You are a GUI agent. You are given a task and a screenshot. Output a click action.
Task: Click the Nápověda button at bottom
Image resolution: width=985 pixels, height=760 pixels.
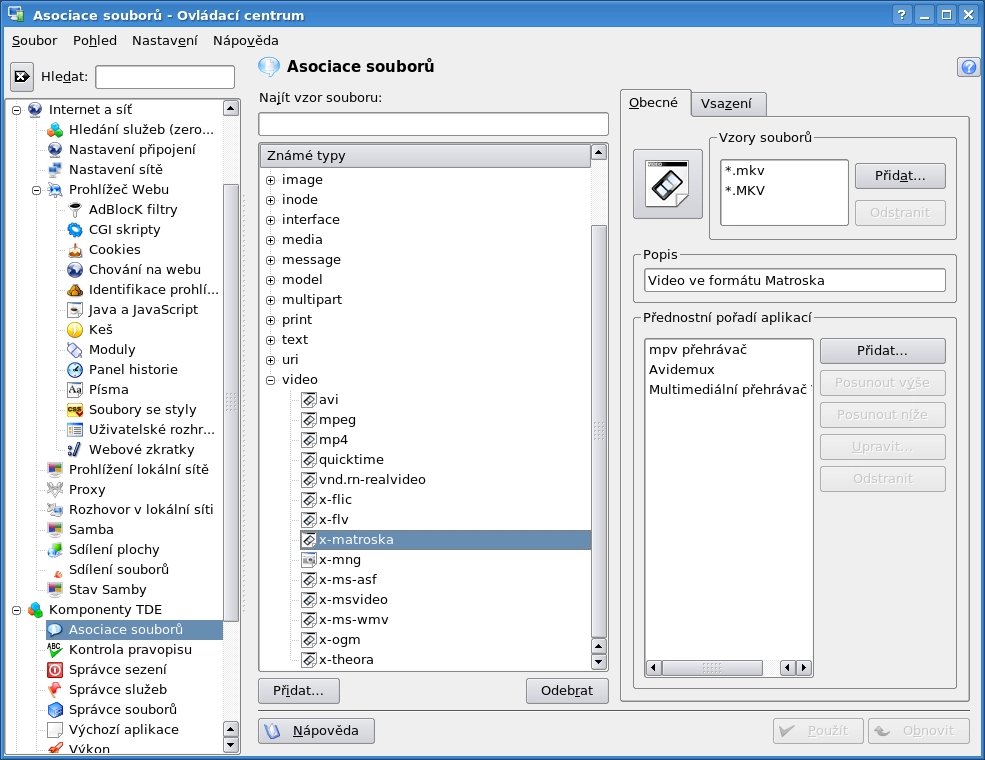317,730
